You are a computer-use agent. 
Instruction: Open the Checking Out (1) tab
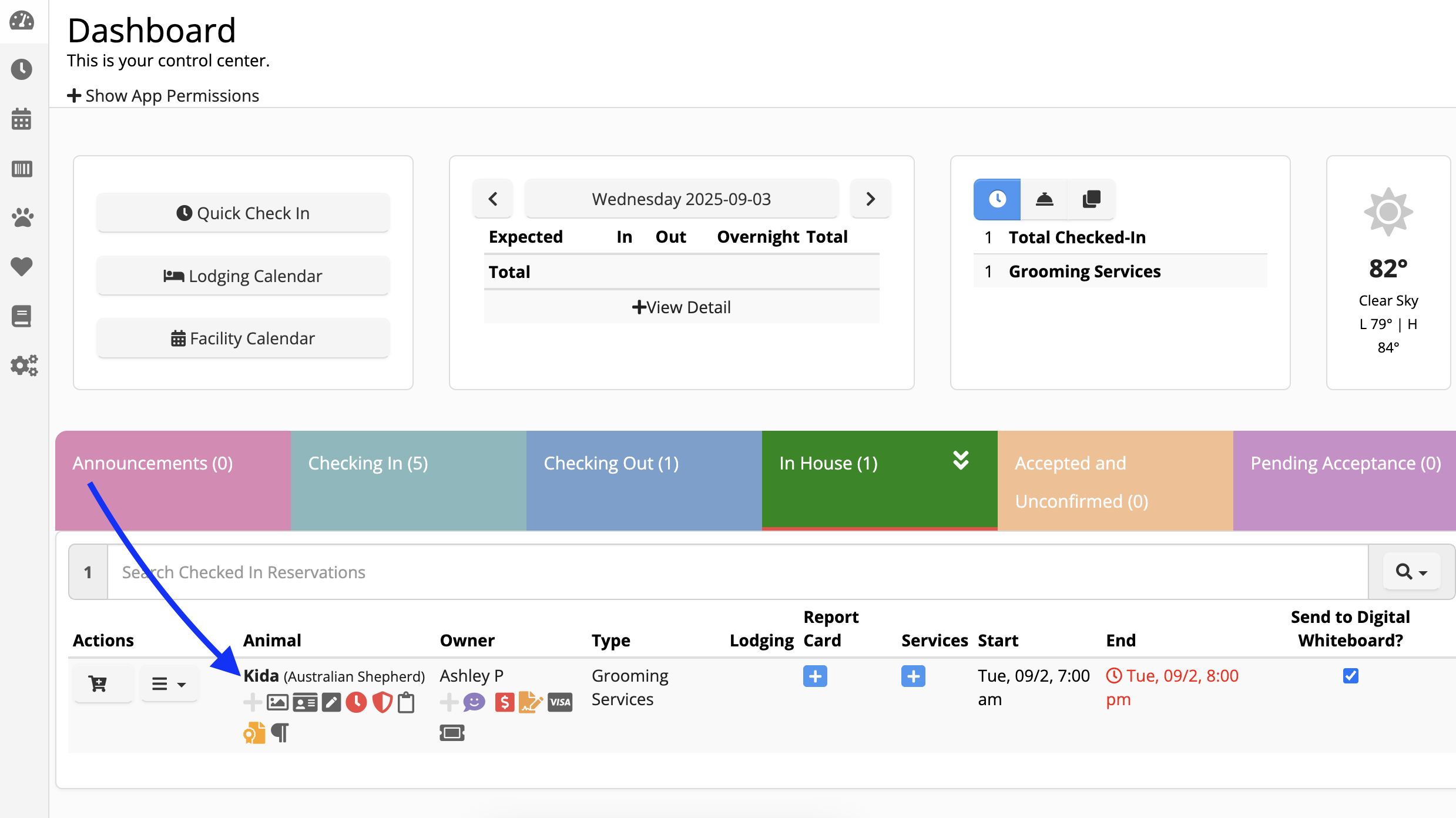[644, 480]
